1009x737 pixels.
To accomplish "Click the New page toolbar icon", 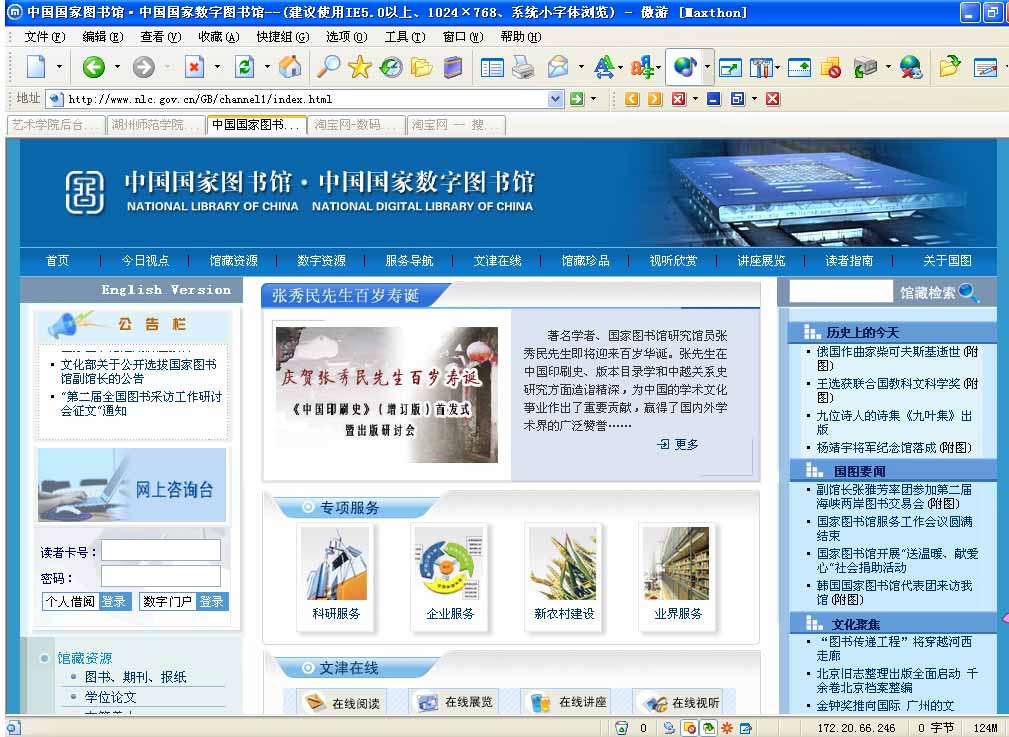I will click(x=36, y=66).
